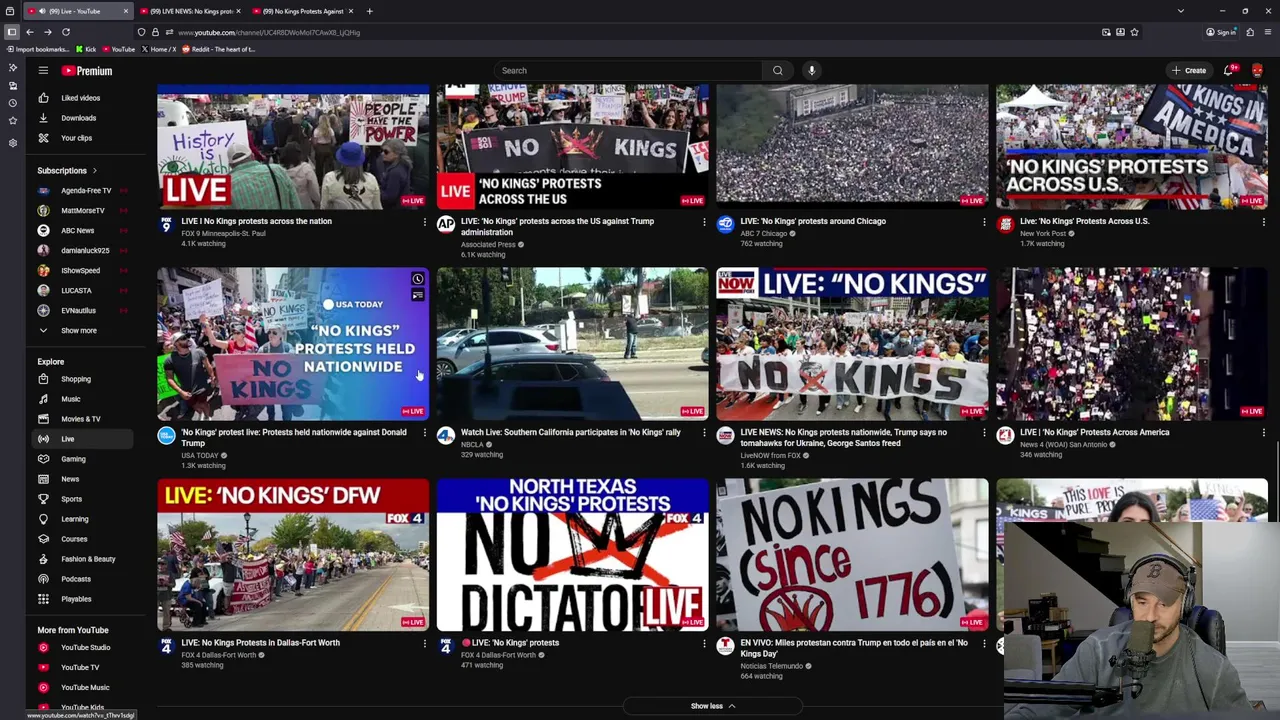Open the account avatar menu
Screen dimensions: 1280x720
click(x=1257, y=71)
